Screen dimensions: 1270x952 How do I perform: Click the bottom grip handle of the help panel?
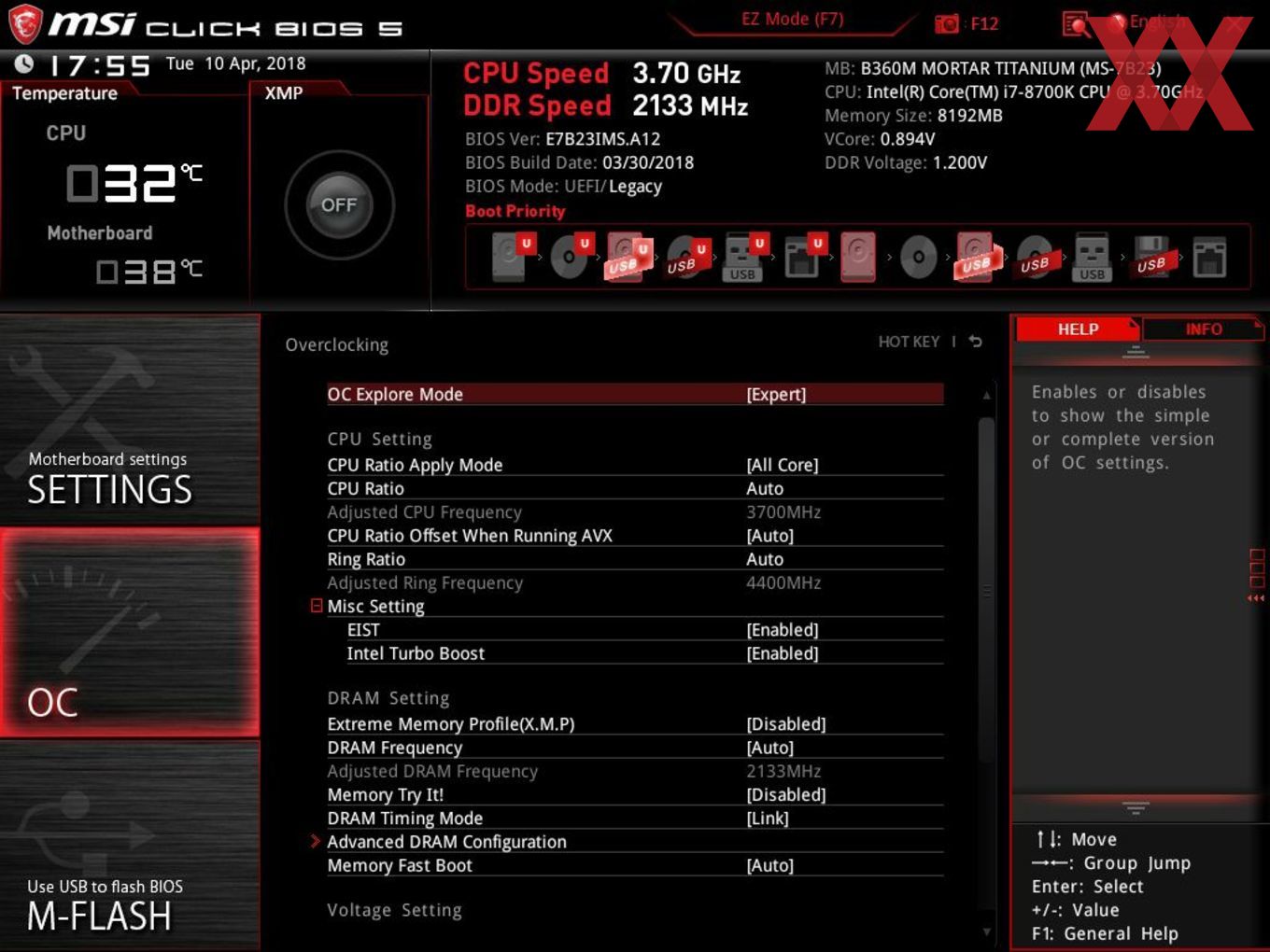[x=1136, y=807]
